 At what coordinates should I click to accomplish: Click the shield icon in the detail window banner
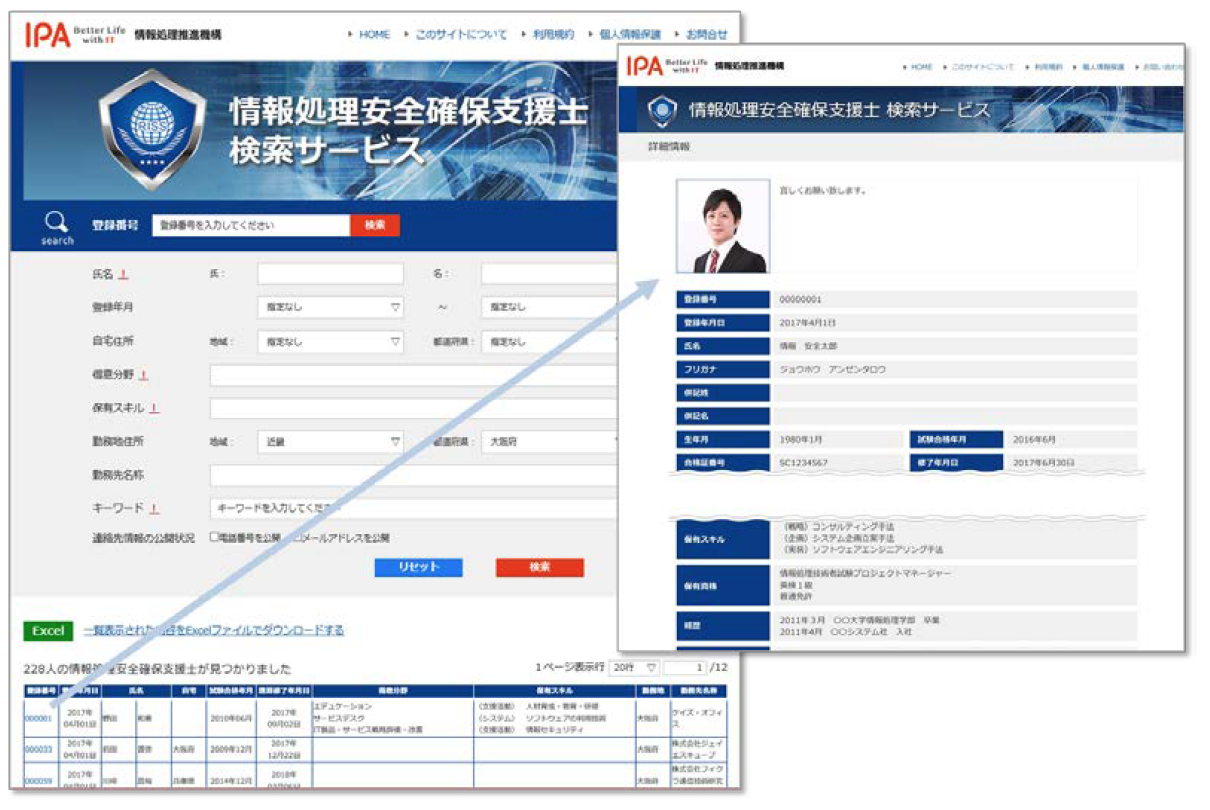tap(661, 110)
